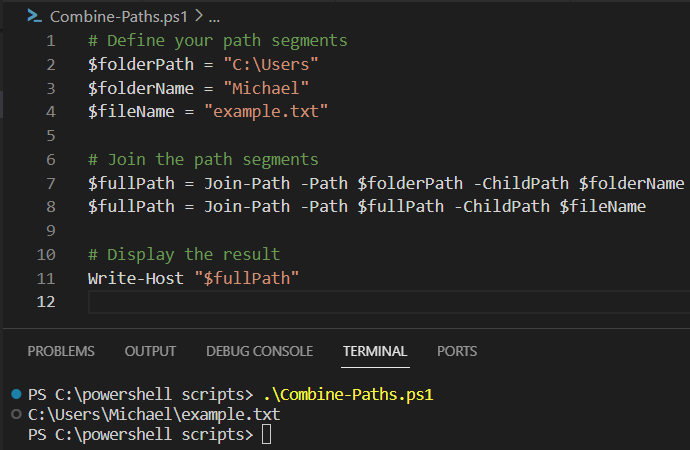Switch to the PROBLEMS tab
690x450 pixels.
tap(61, 351)
